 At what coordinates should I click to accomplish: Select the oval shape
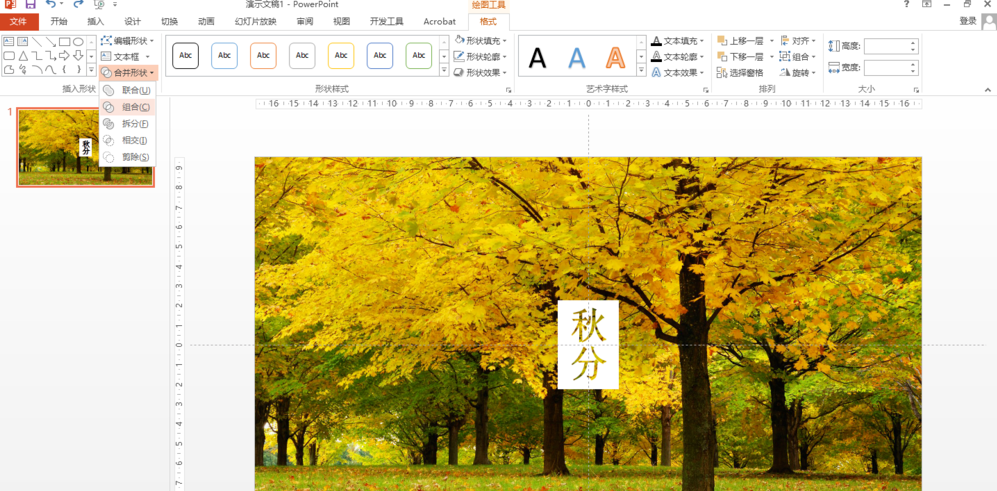click(x=78, y=42)
